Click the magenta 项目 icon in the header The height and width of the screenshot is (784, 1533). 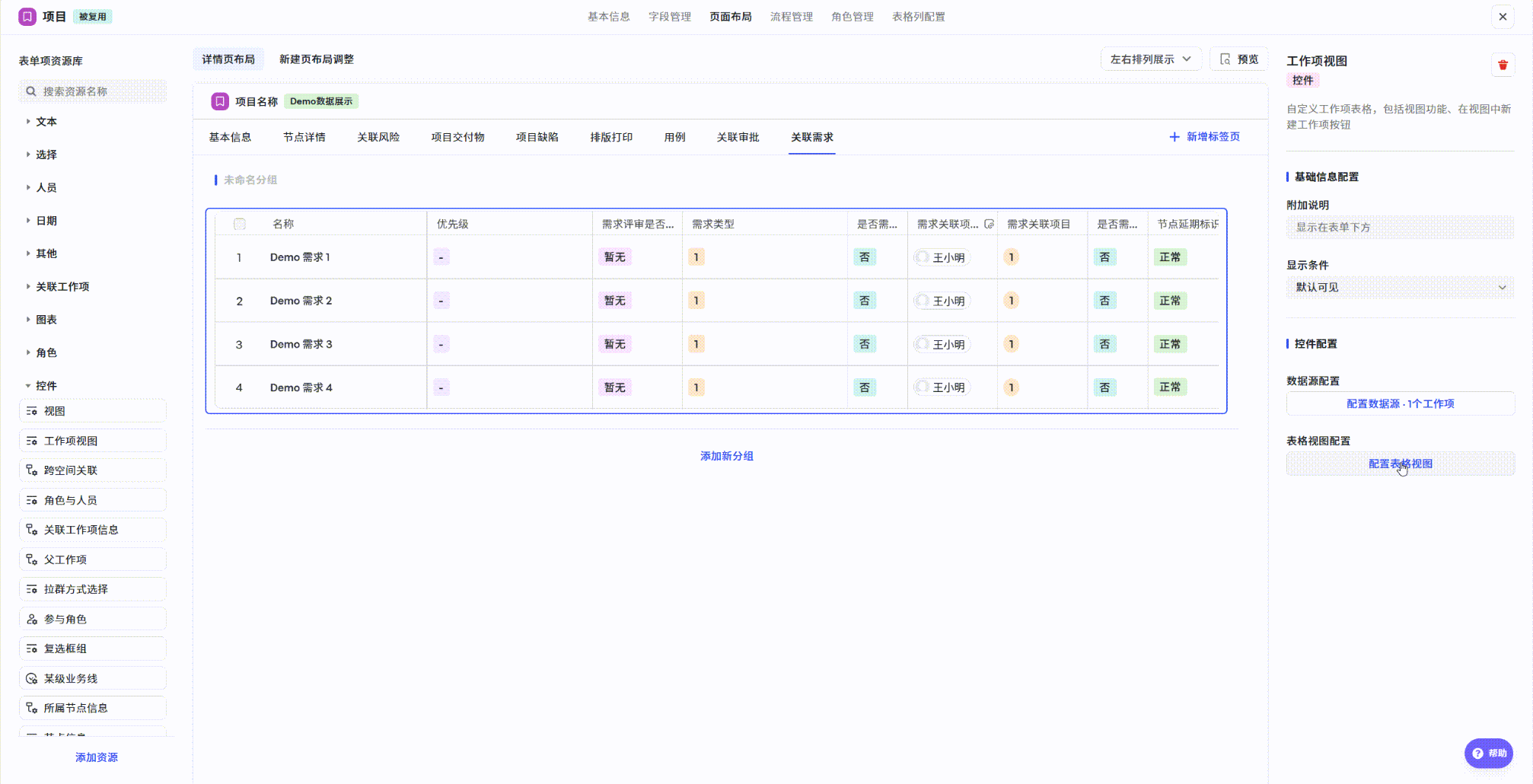pos(27,17)
